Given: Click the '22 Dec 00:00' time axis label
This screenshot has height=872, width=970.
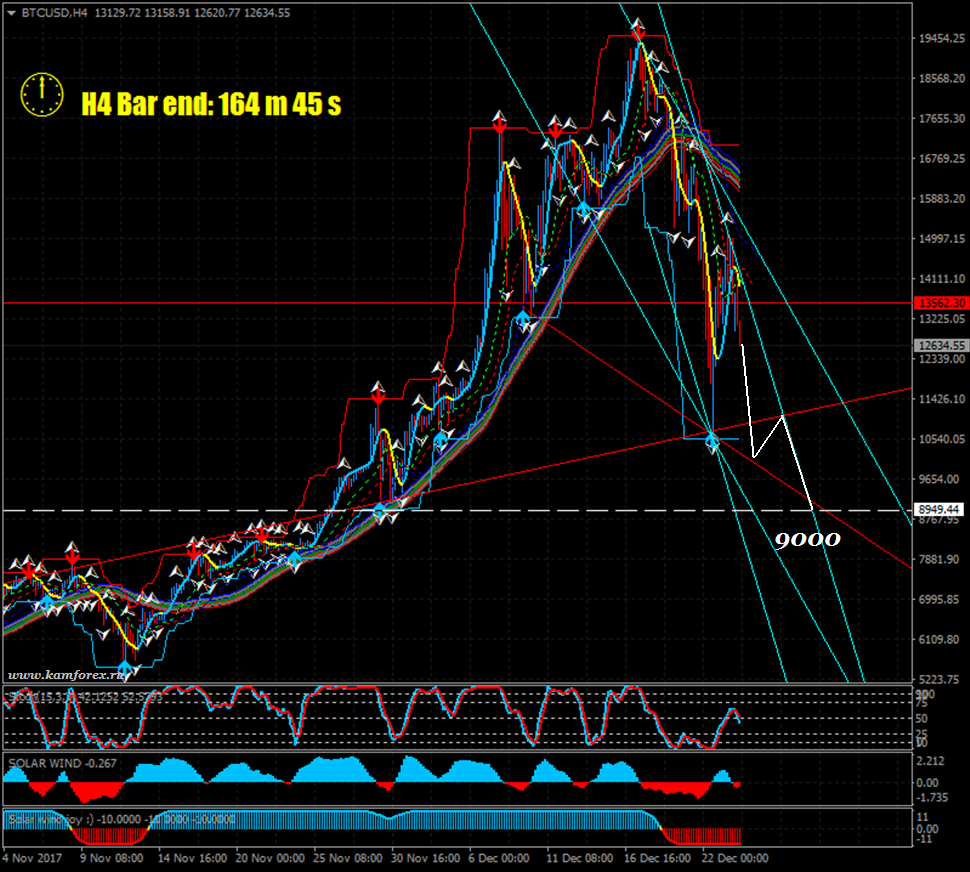Looking at the screenshot, I should pyautogui.click(x=734, y=858).
